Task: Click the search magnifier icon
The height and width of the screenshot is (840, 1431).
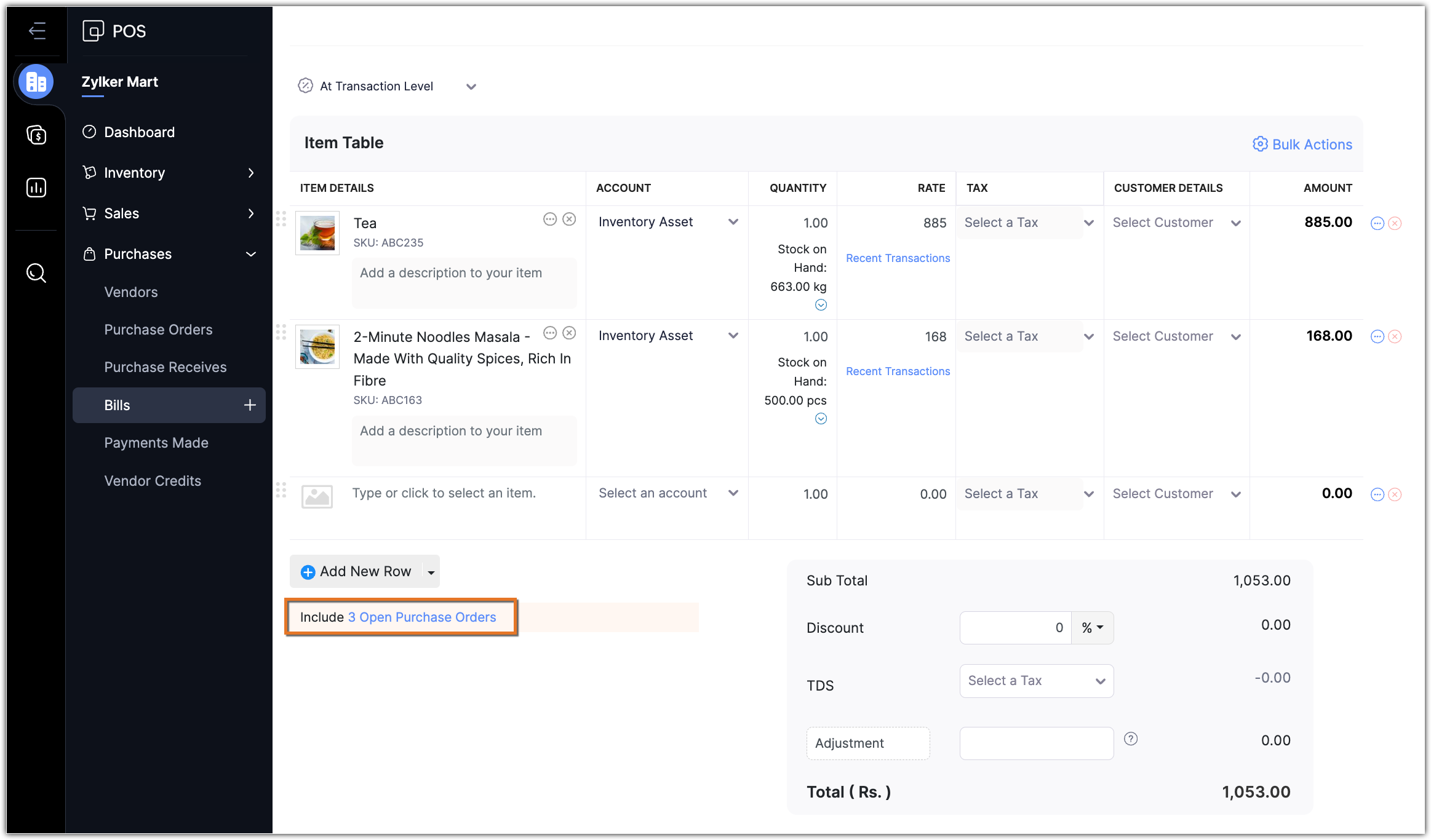Action: (36, 272)
